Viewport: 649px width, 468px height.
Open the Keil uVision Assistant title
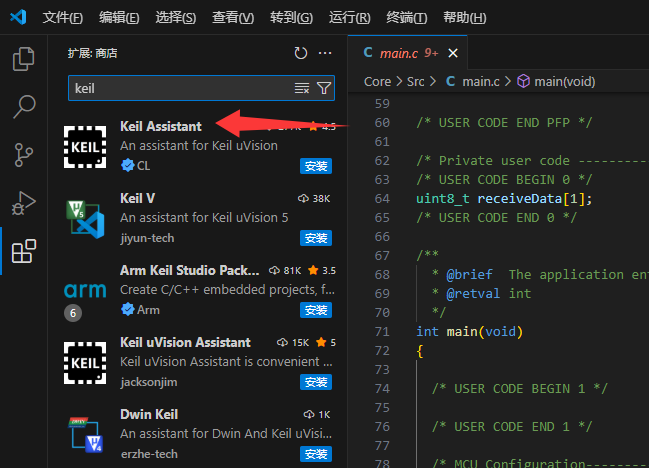click(x=185, y=342)
